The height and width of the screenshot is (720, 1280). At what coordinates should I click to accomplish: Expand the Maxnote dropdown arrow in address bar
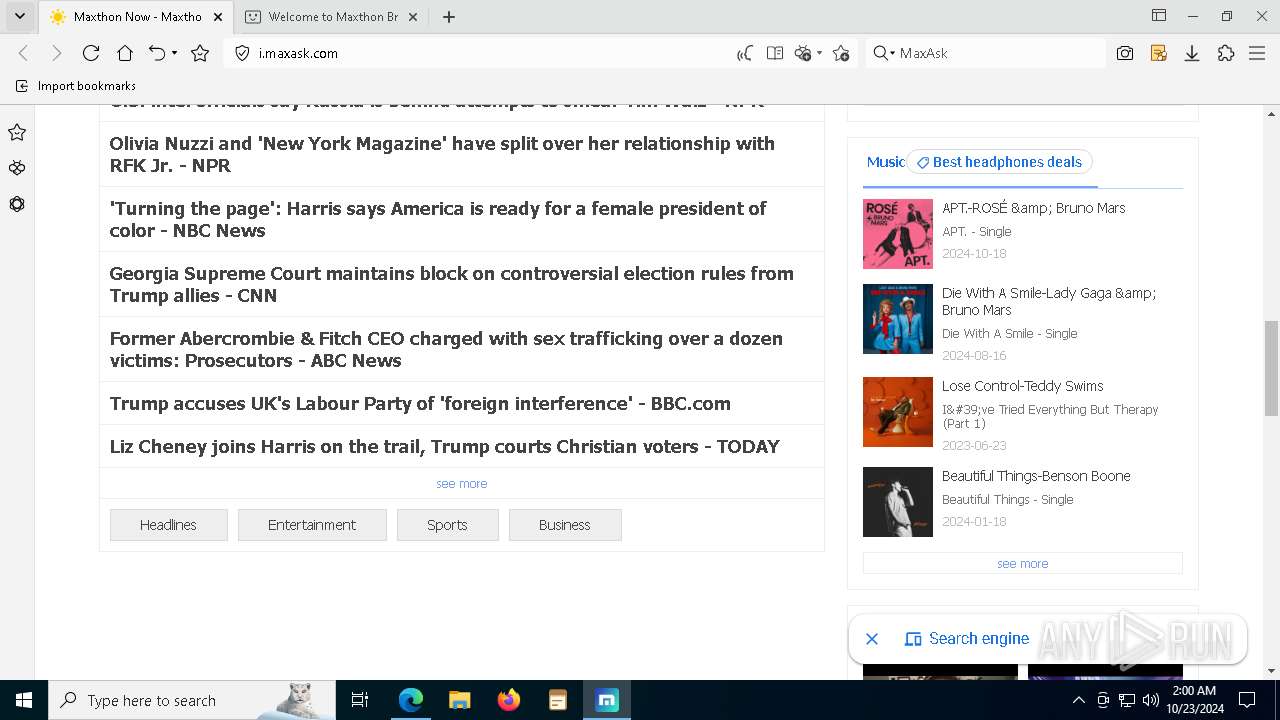[x=819, y=53]
